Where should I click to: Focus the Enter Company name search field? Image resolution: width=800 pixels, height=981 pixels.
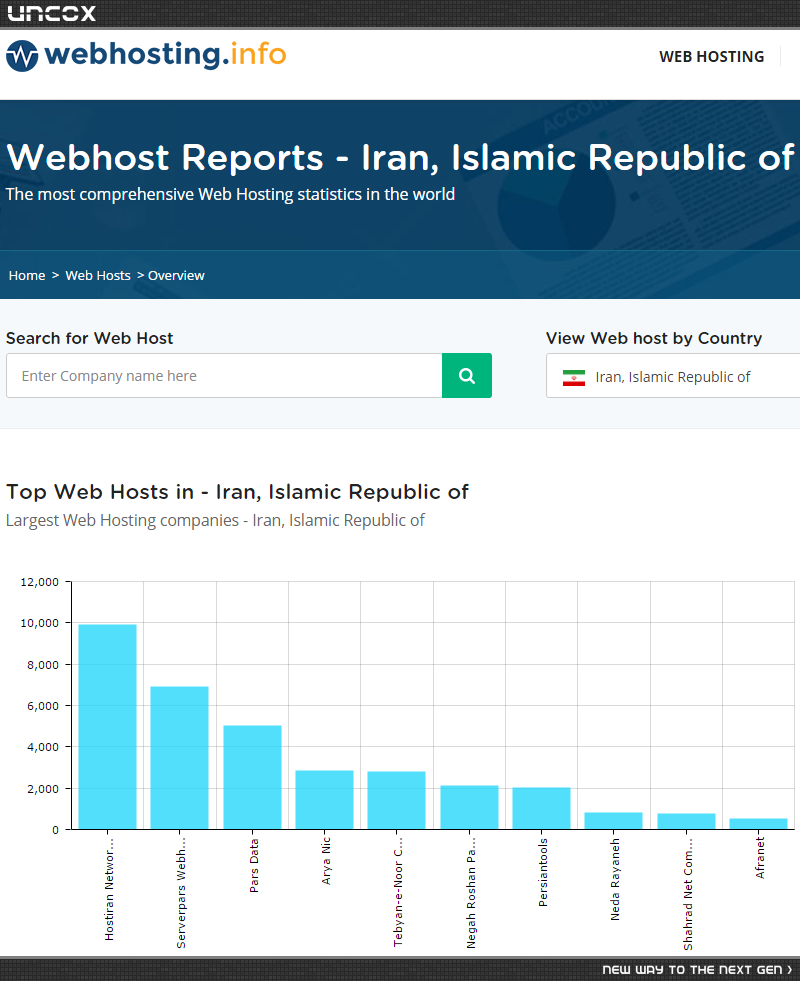pyautogui.click(x=224, y=375)
